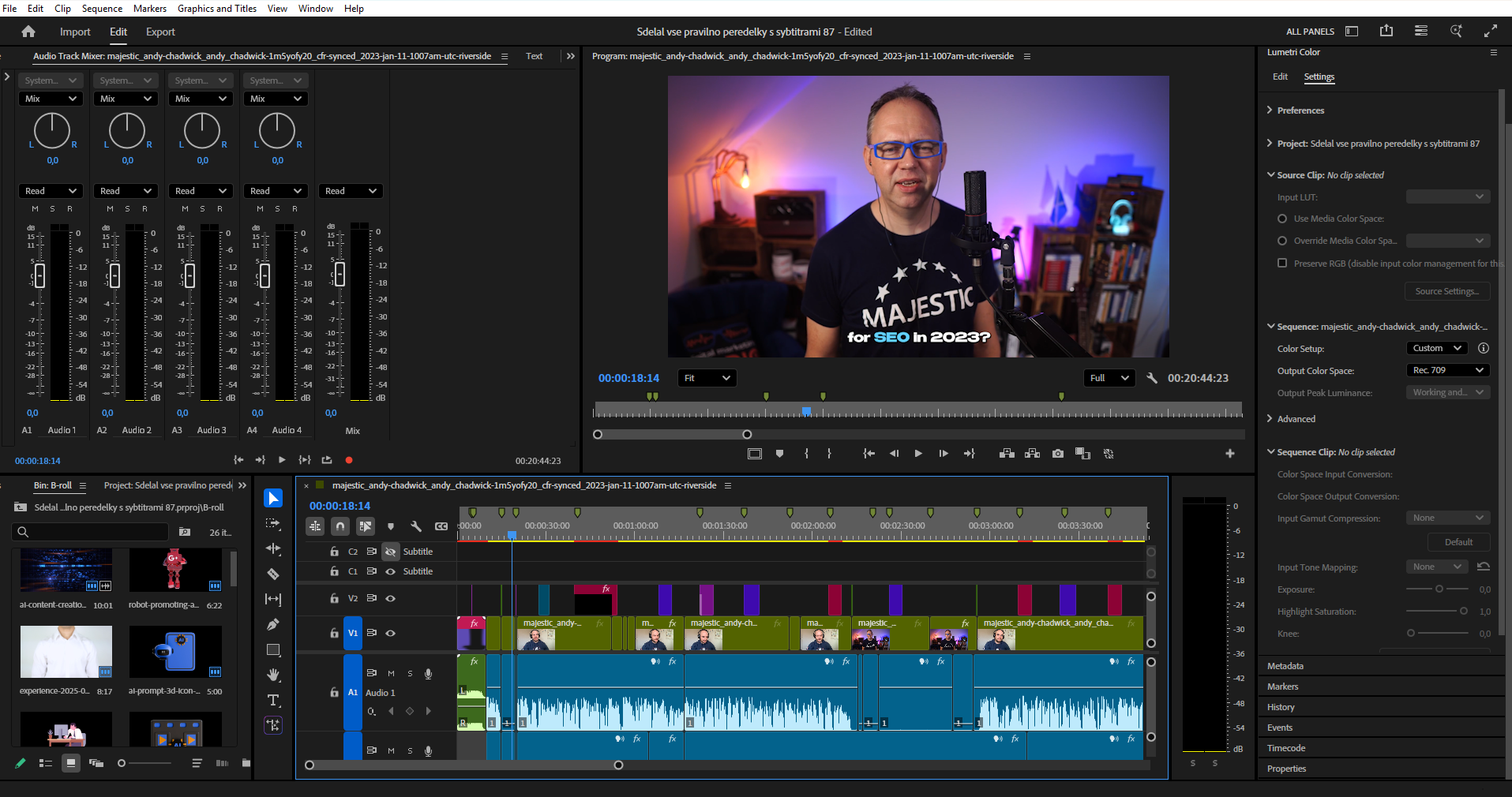This screenshot has height=797, width=1512.
Task: Expand the Preferences section in Lumetri Color
Action: point(1300,110)
